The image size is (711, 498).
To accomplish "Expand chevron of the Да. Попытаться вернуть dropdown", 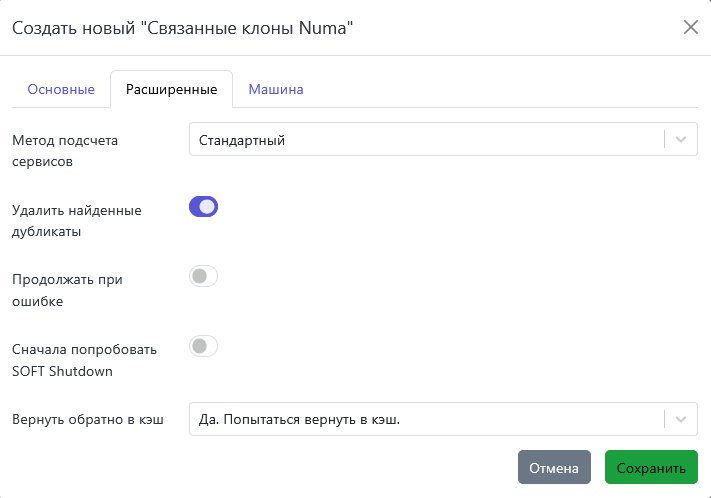I will click(x=681, y=419).
